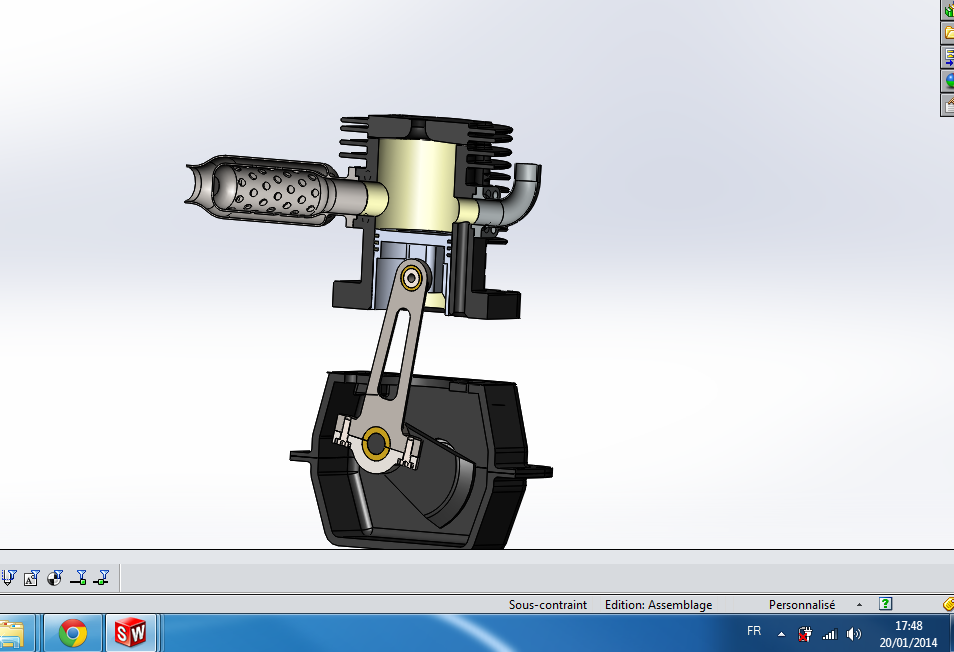Open the FR language input indicator
Screen dimensions: 954x652
pyautogui.click(x=754, y=631)
